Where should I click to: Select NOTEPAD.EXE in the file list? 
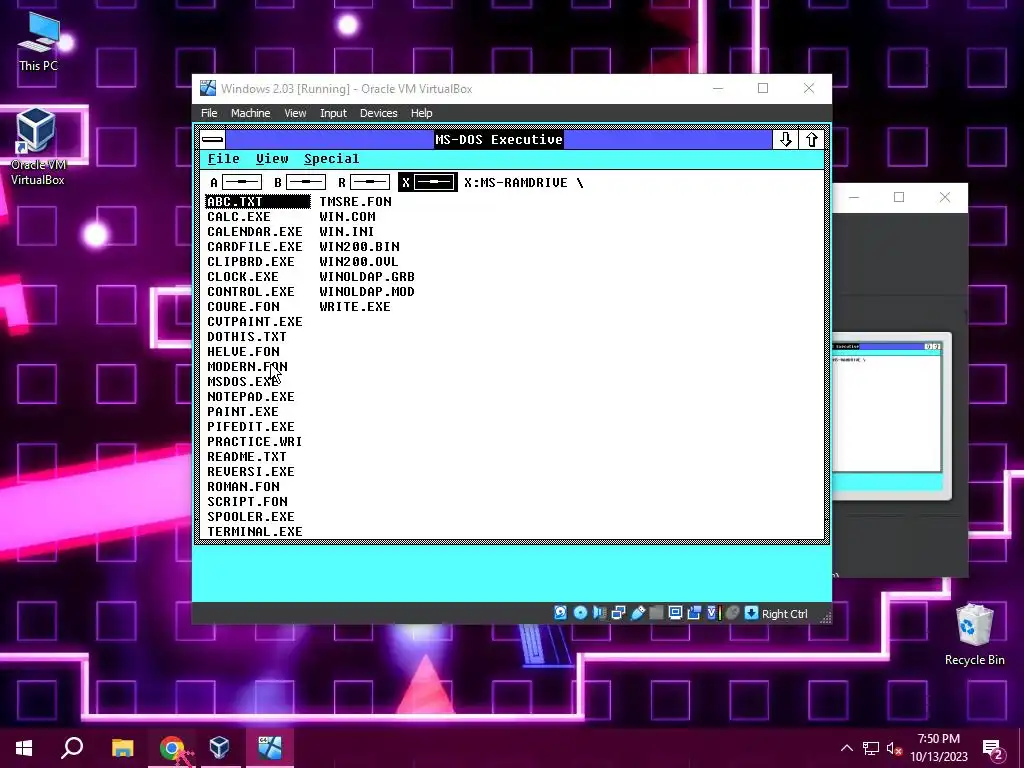(x=251, y=397)
